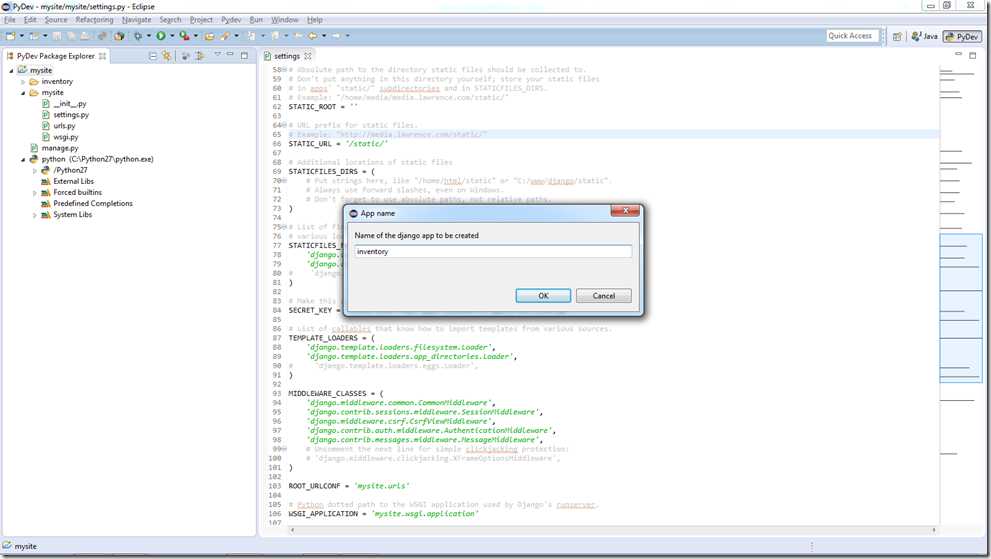Open the Back history dropdown arrow

click(324, 36)
